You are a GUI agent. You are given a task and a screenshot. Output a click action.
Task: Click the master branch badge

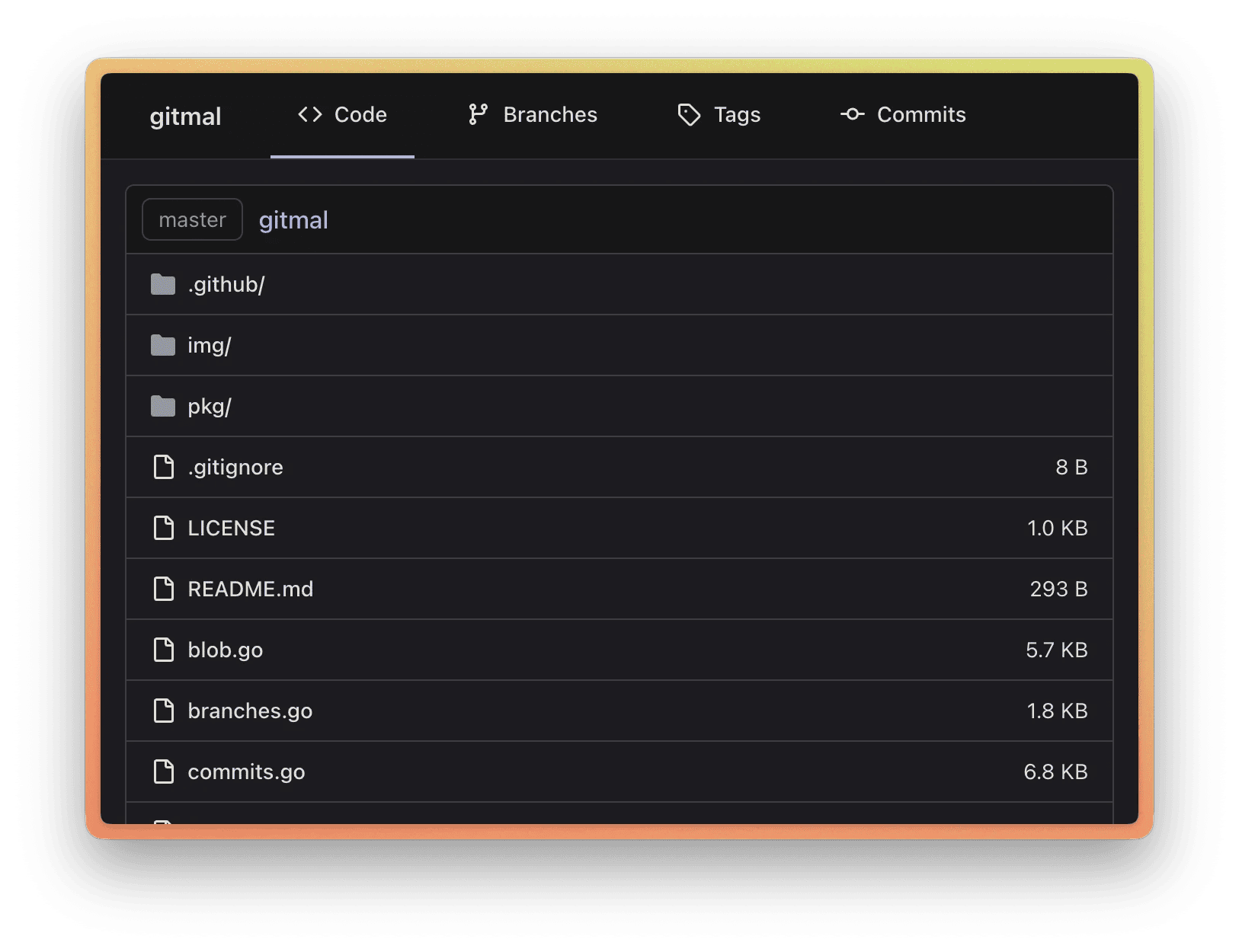192,219
